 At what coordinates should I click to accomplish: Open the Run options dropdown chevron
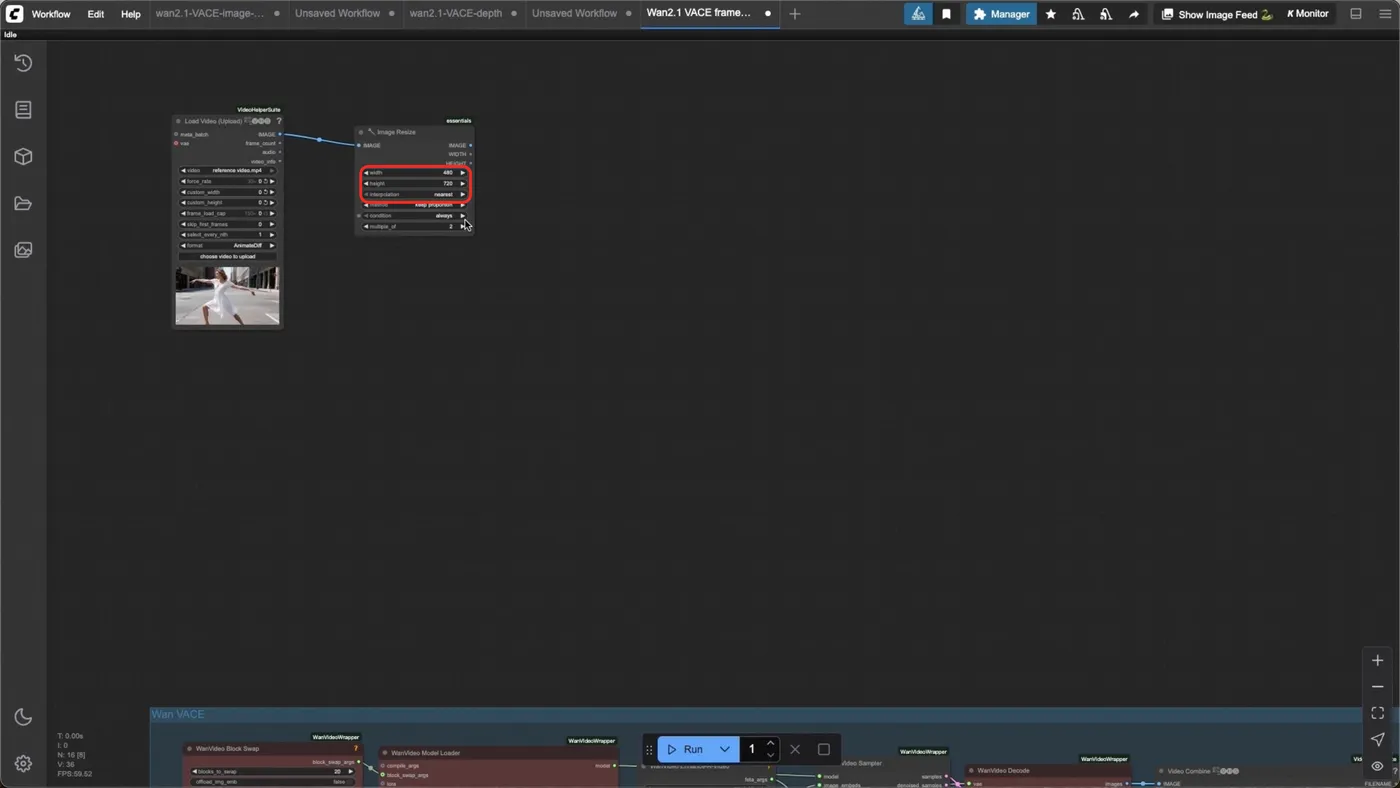tap(725, 749)
